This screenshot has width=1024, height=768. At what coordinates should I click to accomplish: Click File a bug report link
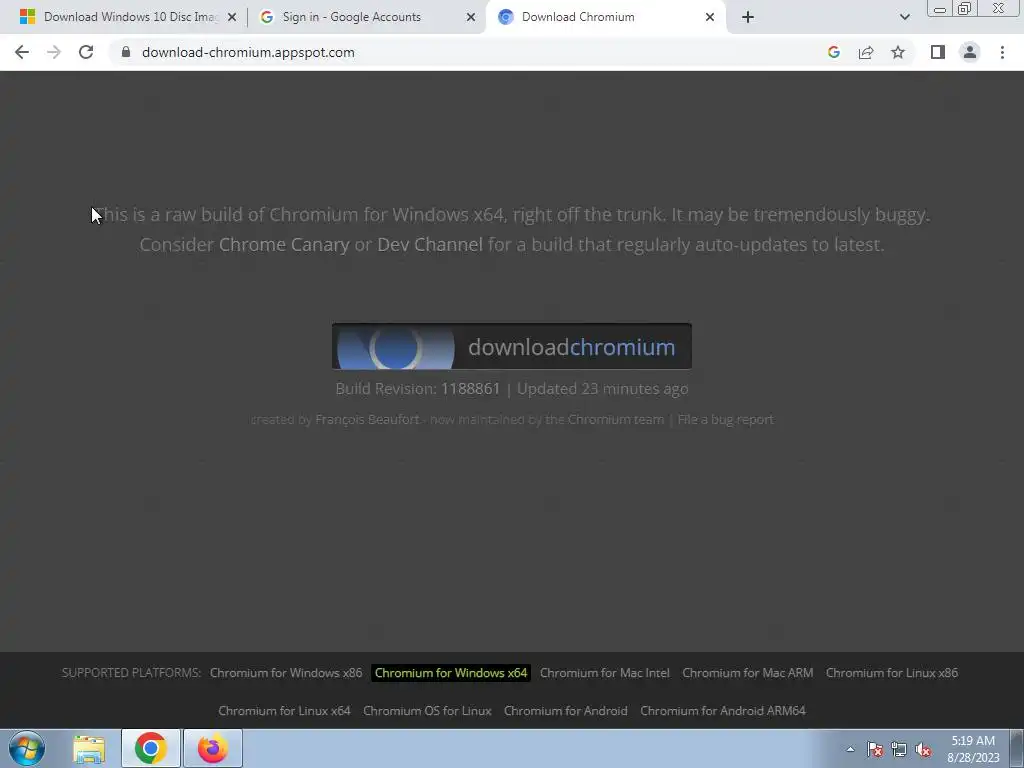pyautogui.click(x=725, y=419)
